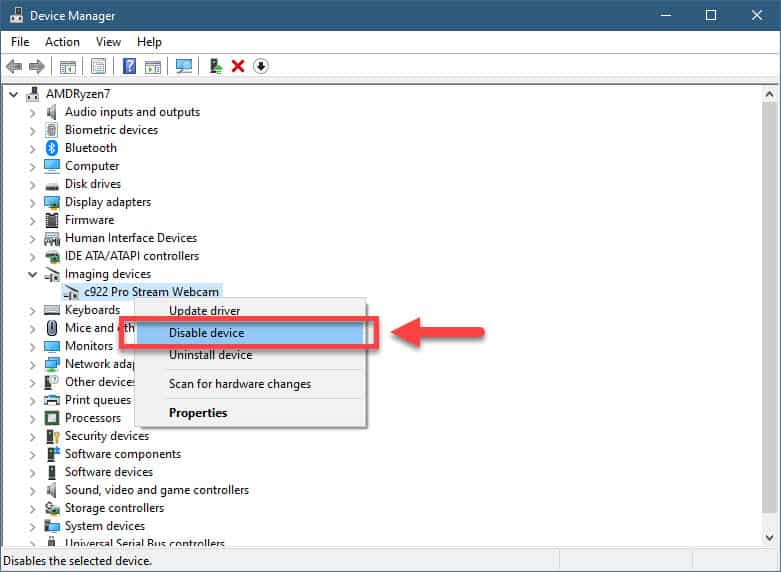The width and height of the screenshot is (781, 572).
Task: Click the vertical scrollbar thumb
Action: 770,307
